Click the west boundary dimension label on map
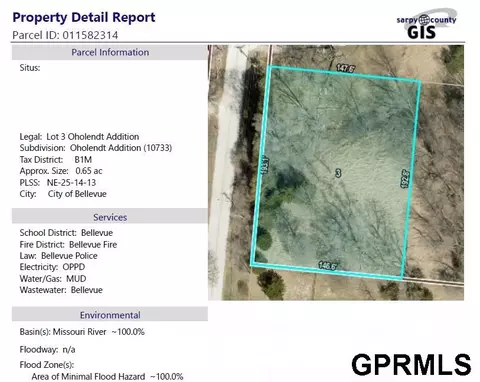The width and height of the screenshot is (480, 382). click(264, 164)
